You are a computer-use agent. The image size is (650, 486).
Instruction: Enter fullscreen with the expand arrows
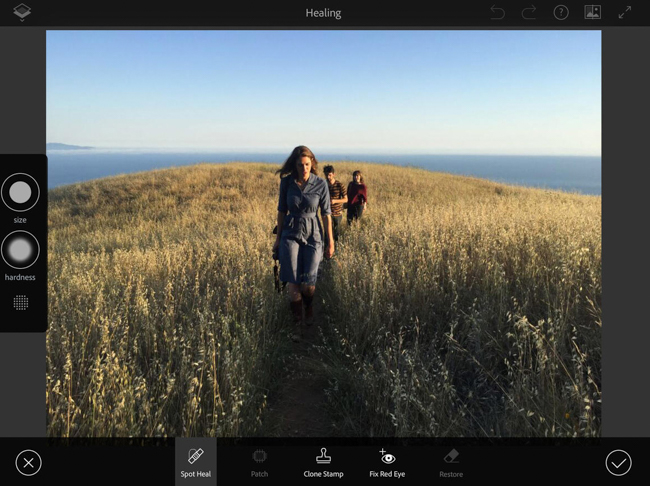pos(625,12)
